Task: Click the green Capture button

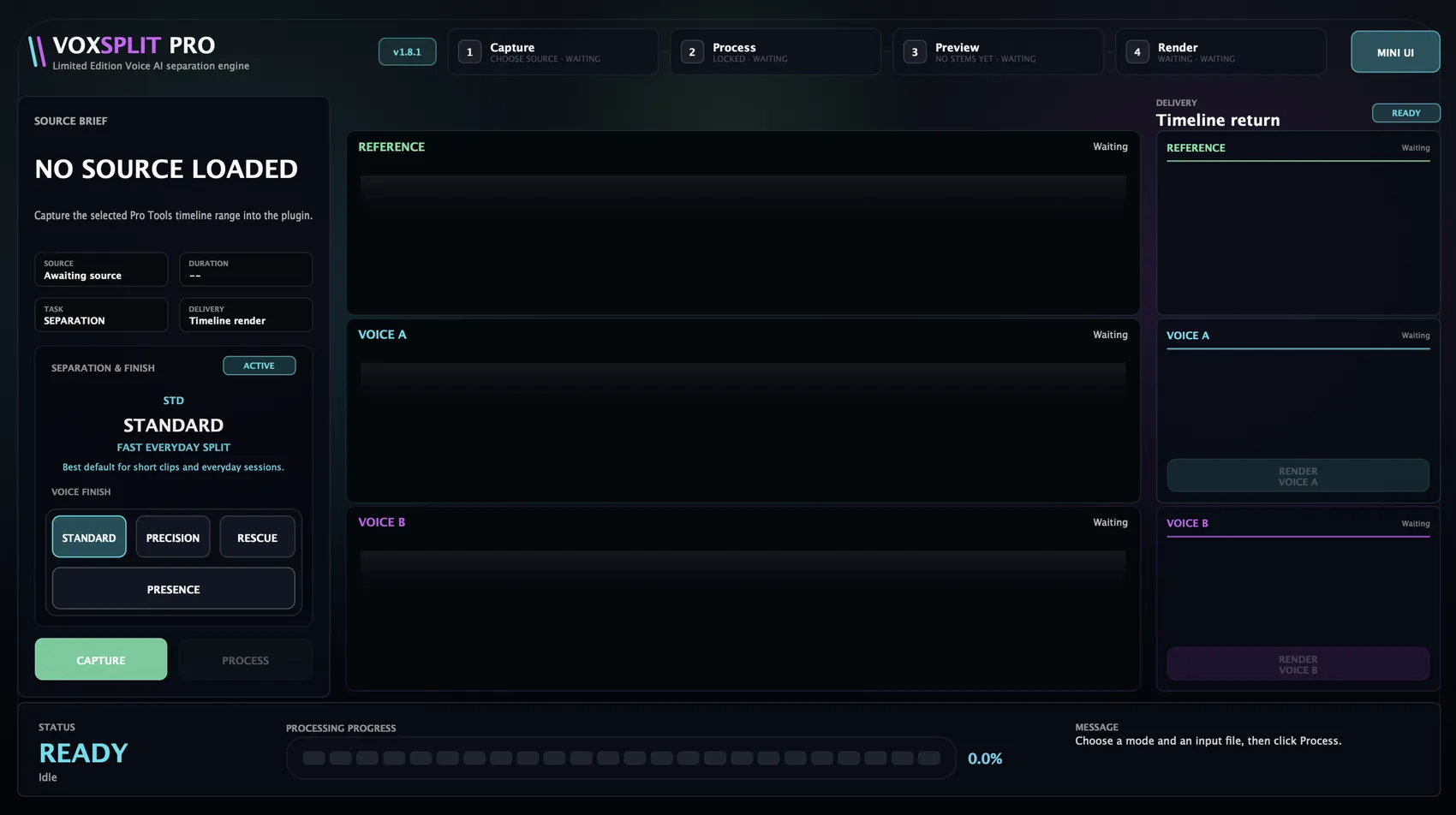Action: coord(101,659)
